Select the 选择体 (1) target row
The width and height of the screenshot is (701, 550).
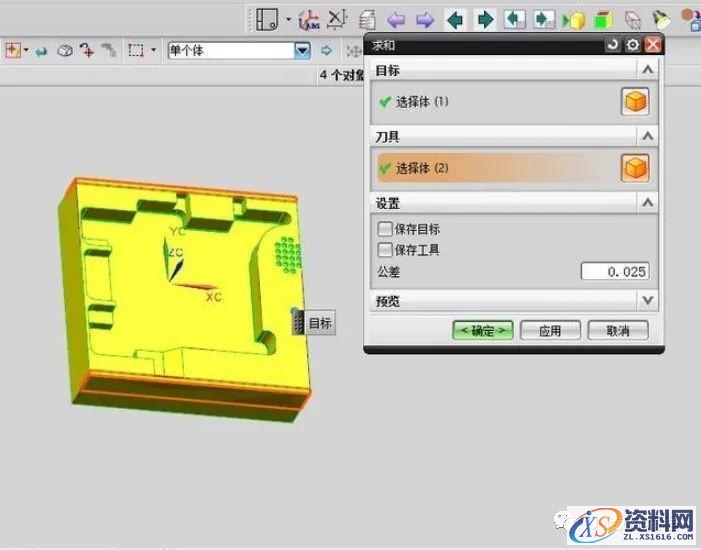click(490, 102)
